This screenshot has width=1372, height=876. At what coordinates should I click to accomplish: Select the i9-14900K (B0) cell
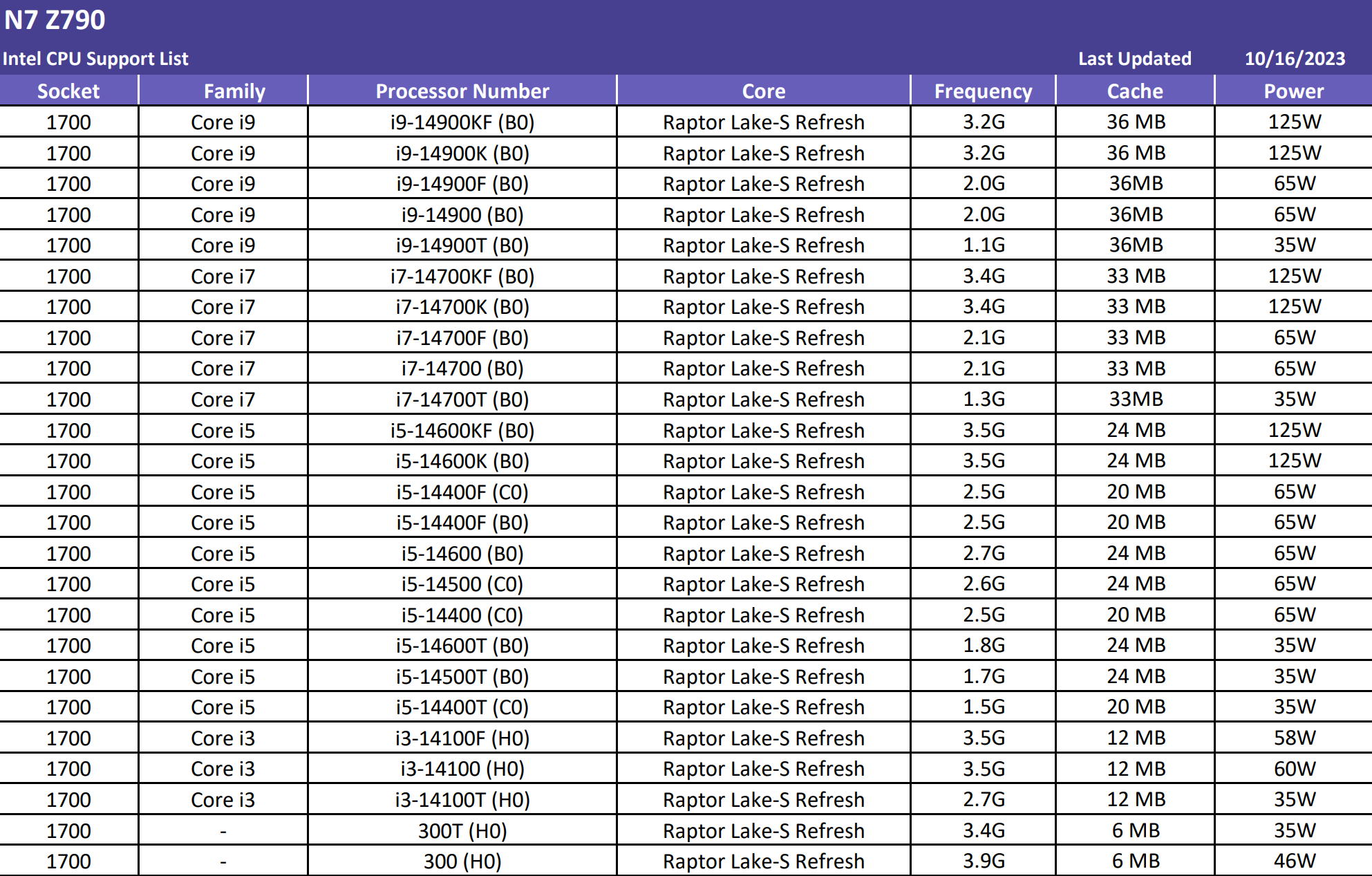[x=462, y=153]
